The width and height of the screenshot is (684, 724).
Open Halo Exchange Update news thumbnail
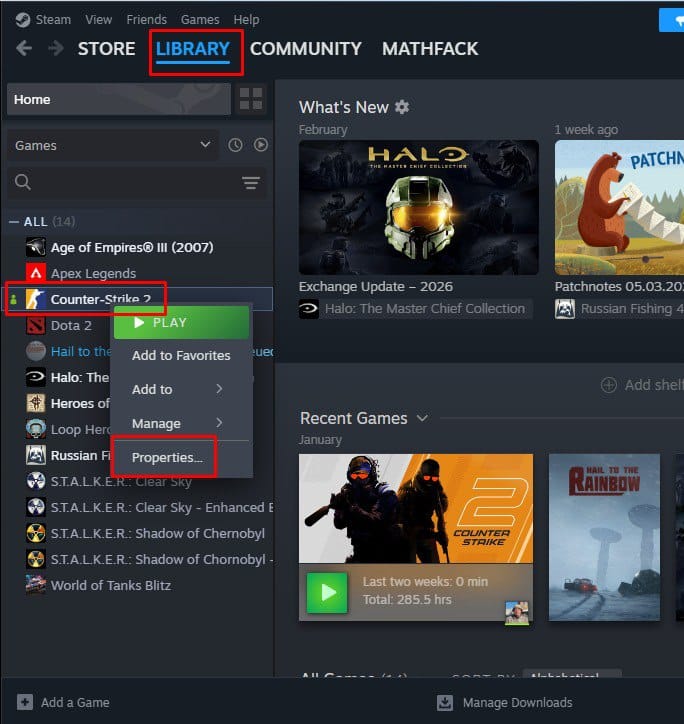(x=419, y=206)
